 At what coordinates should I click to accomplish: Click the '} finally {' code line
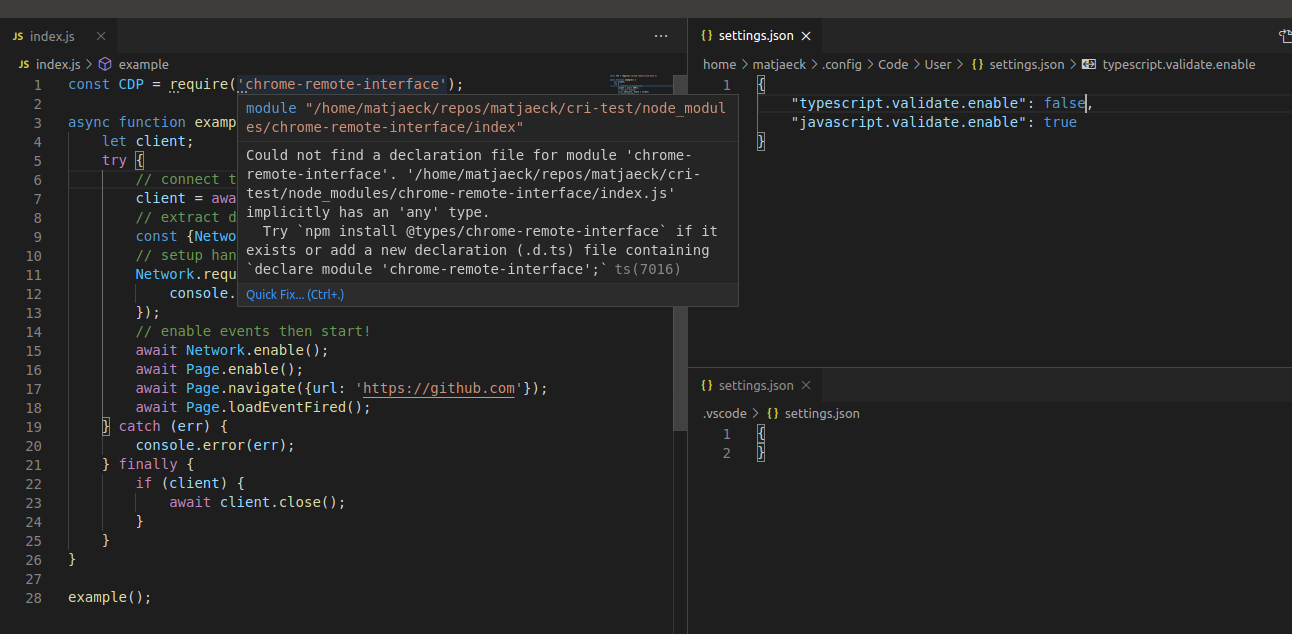pyautogui.click(x=148, y=464)
